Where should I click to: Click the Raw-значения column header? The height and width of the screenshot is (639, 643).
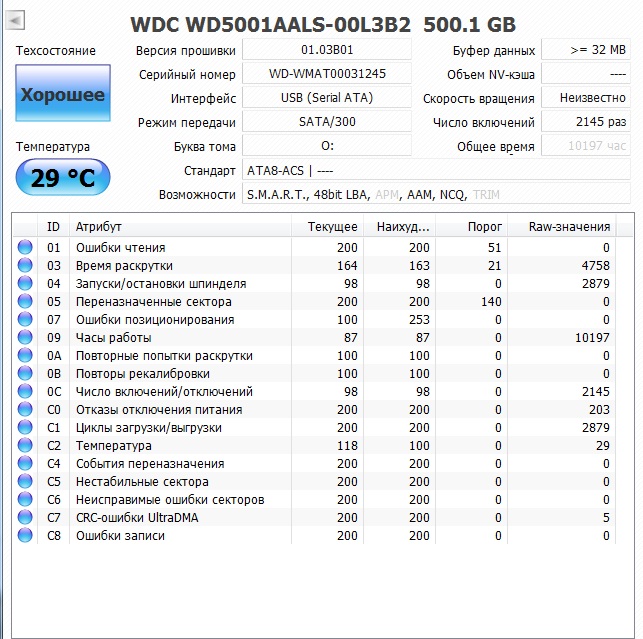[x=561, y=227]
